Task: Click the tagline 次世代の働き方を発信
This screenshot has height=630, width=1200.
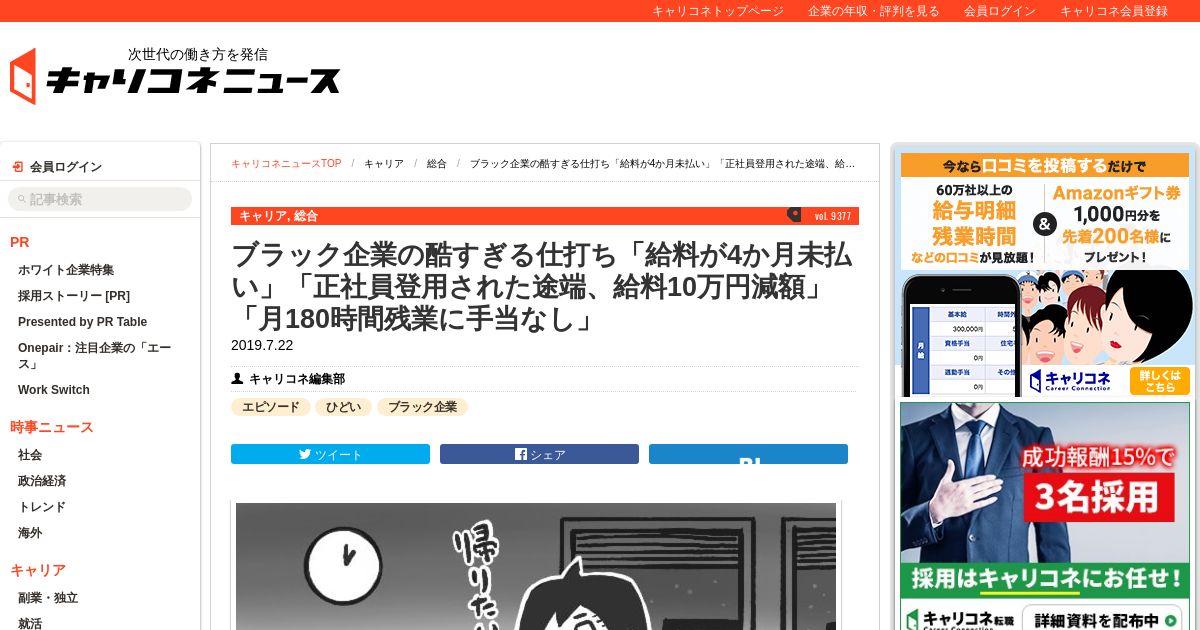Action: [x=198, y=54]
